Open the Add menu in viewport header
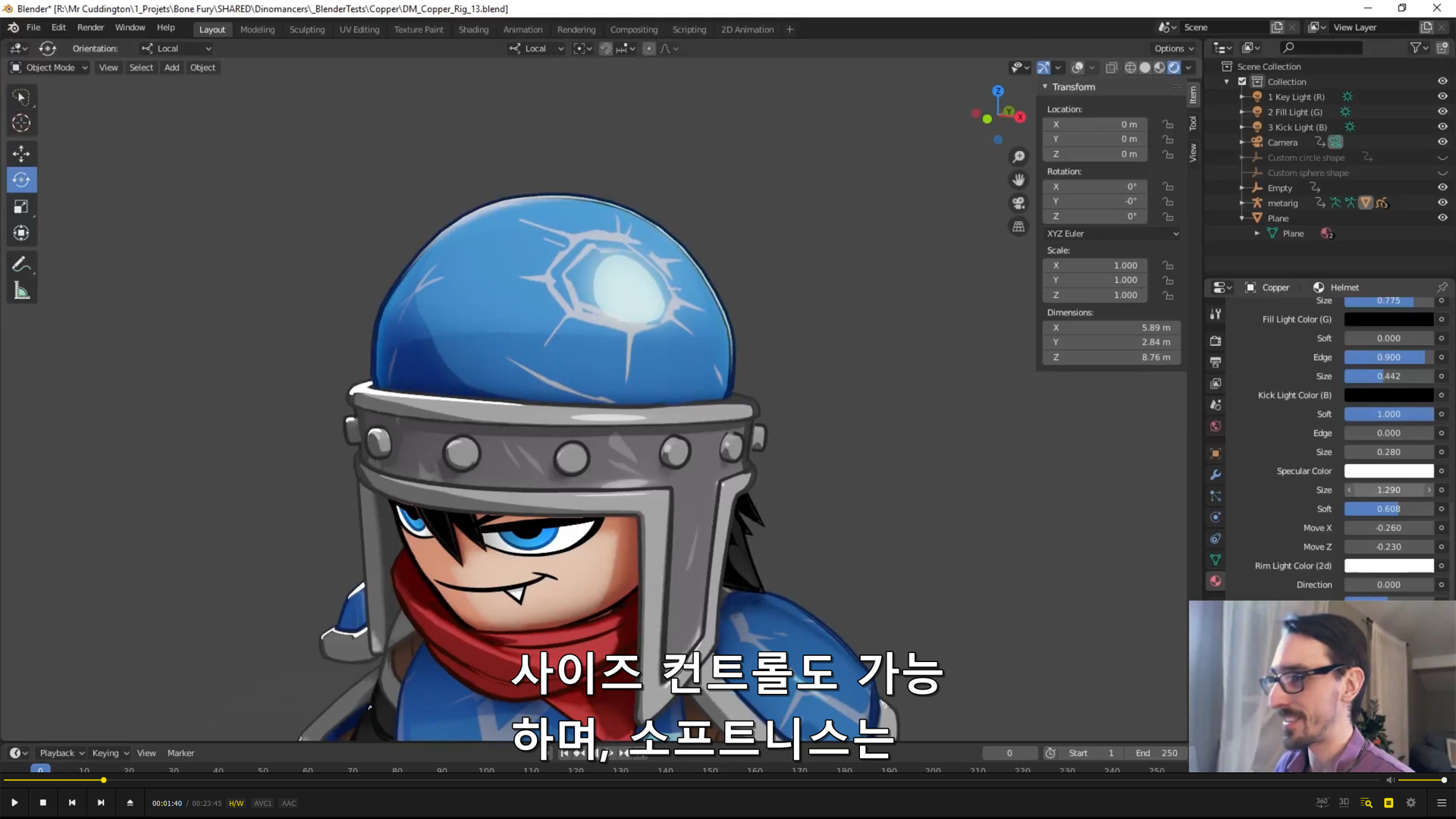The width and height of the screenshot is (1456, 819). [x=172, y=67]
